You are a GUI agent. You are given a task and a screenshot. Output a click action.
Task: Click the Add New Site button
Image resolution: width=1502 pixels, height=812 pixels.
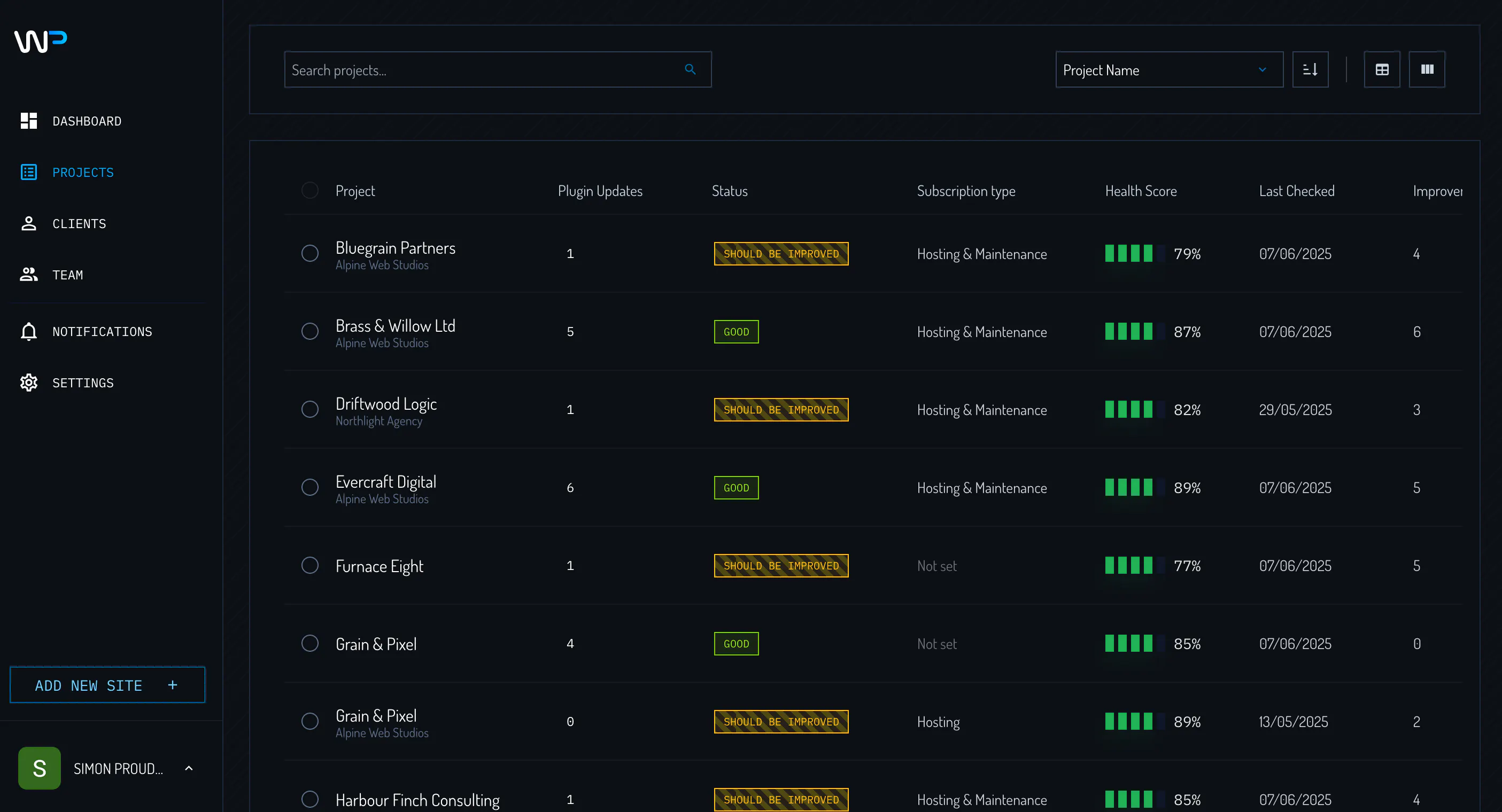(x=107, y=685)
